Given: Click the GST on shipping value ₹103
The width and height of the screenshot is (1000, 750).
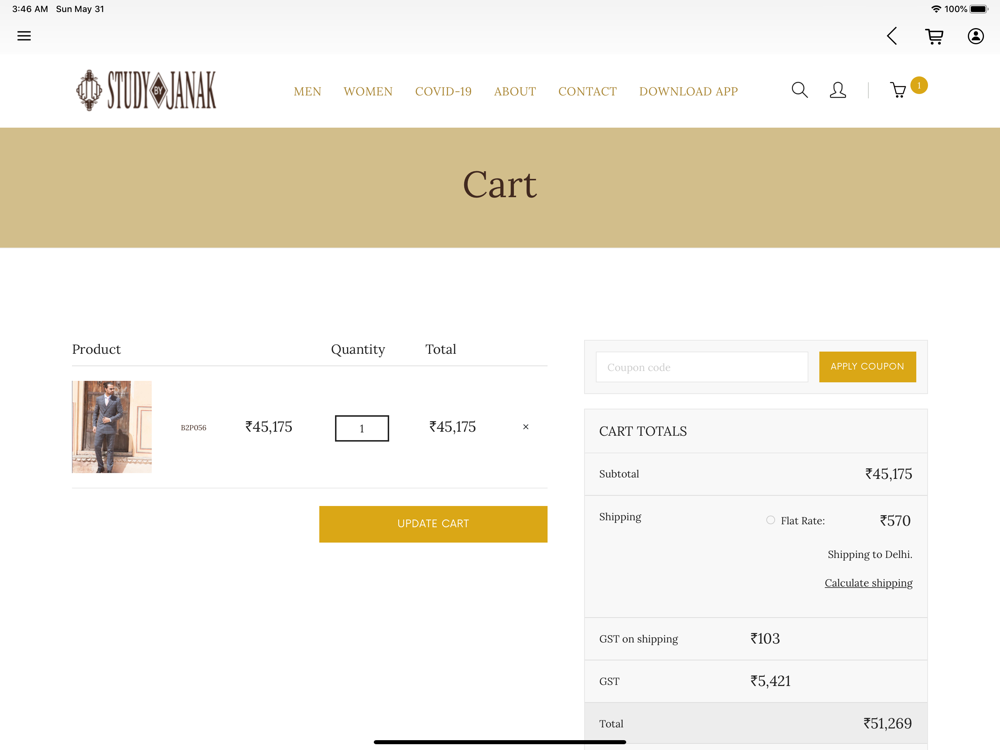Looking at the screenshot, I should coord(765,638).
